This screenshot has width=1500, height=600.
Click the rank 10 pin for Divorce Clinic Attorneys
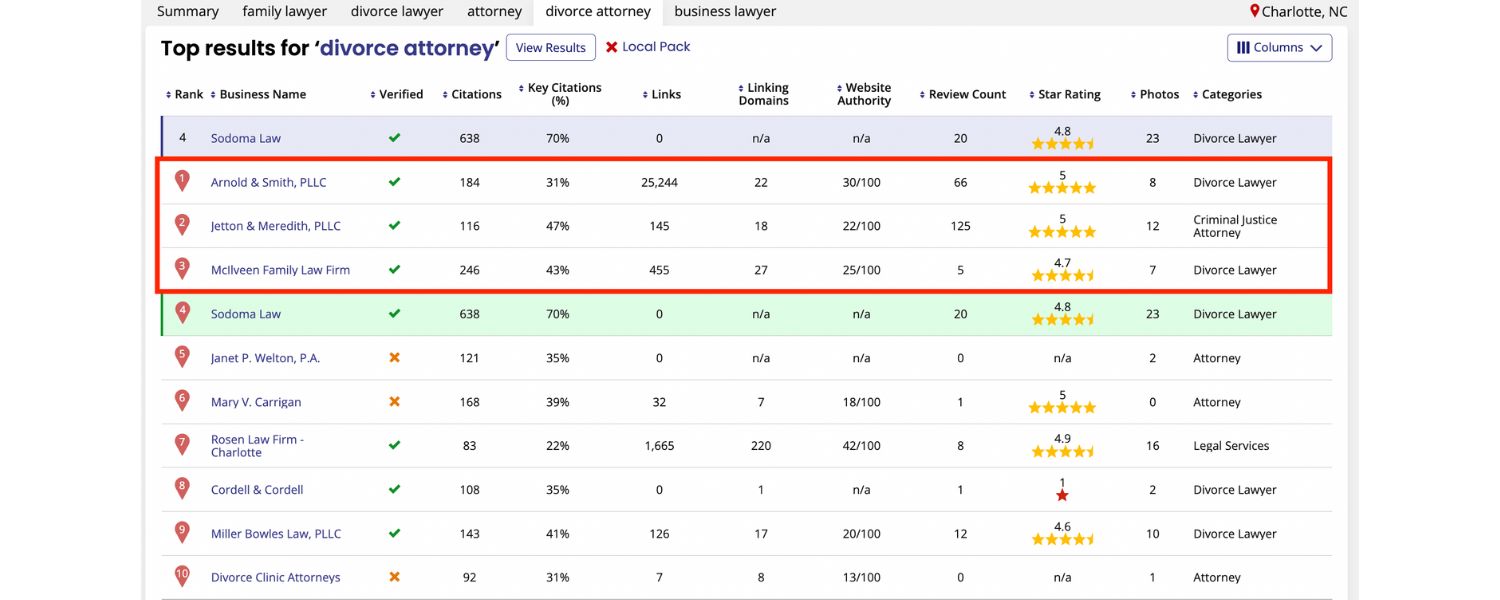tap(182, 575)
